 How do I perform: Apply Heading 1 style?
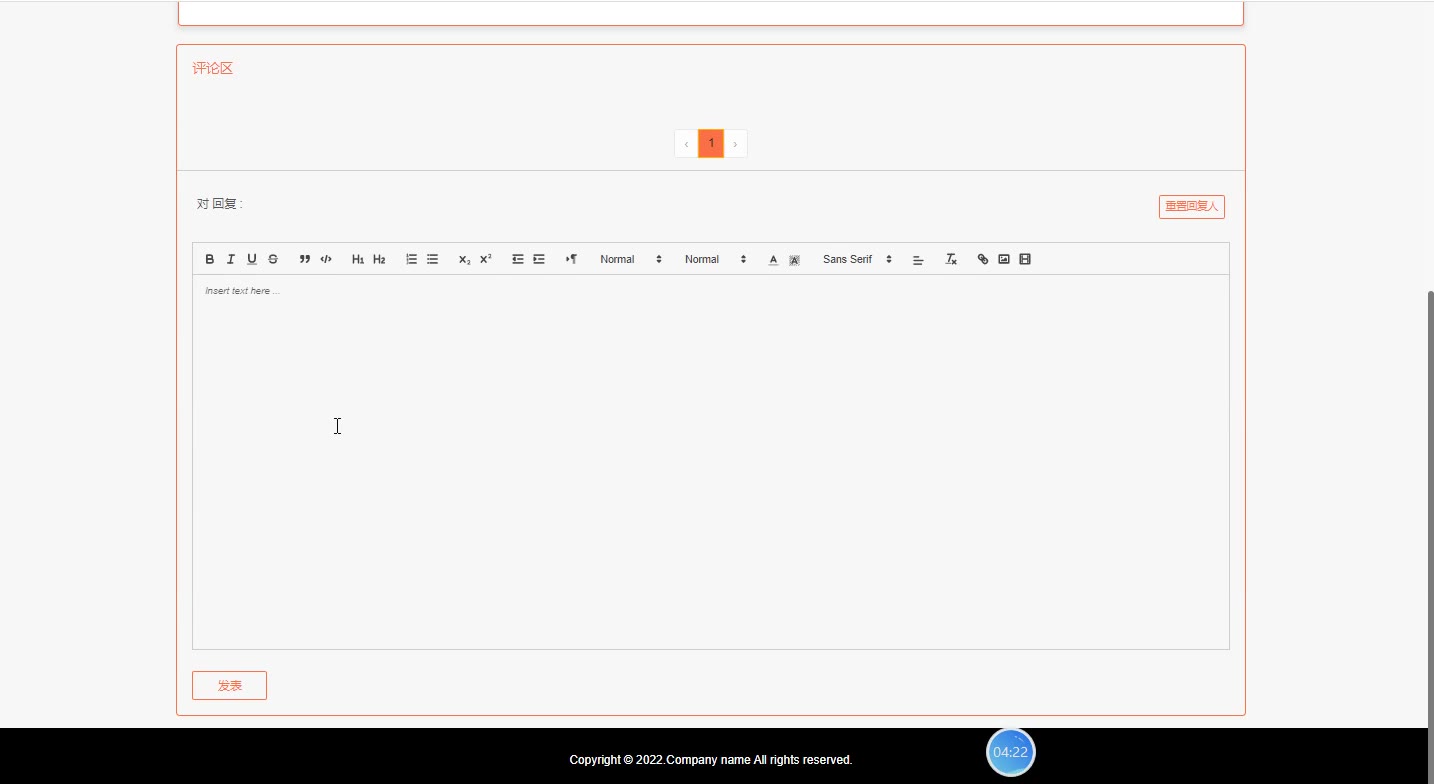(358, 259)
